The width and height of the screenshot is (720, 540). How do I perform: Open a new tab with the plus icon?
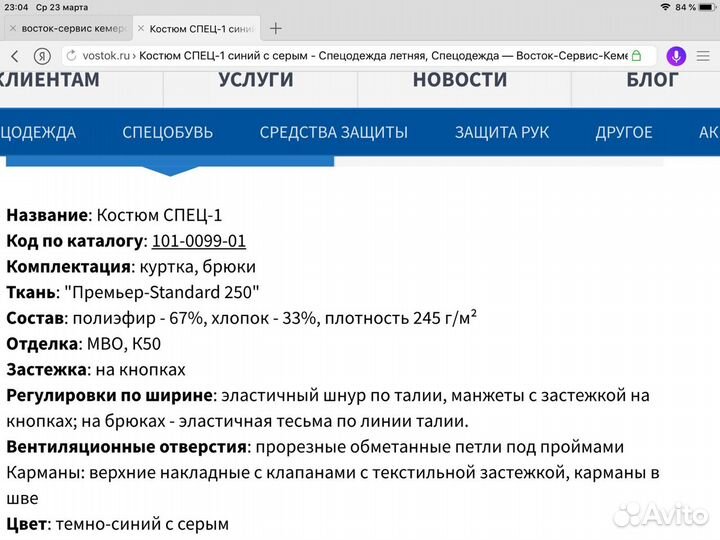[276, 29]
